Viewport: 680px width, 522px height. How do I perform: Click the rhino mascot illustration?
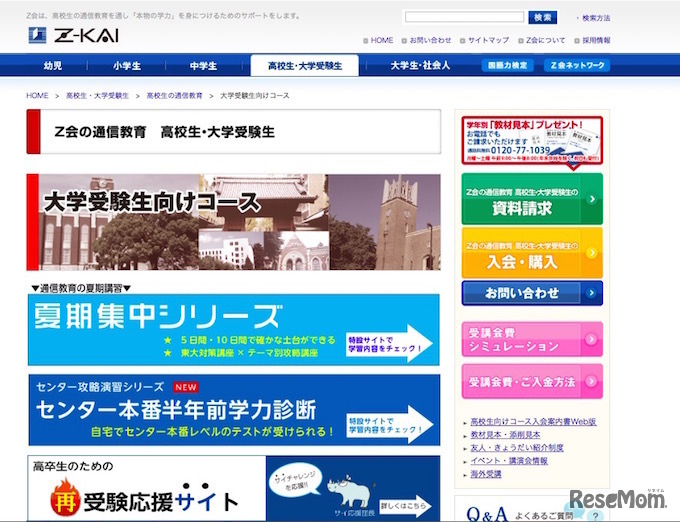coord(349,493)
